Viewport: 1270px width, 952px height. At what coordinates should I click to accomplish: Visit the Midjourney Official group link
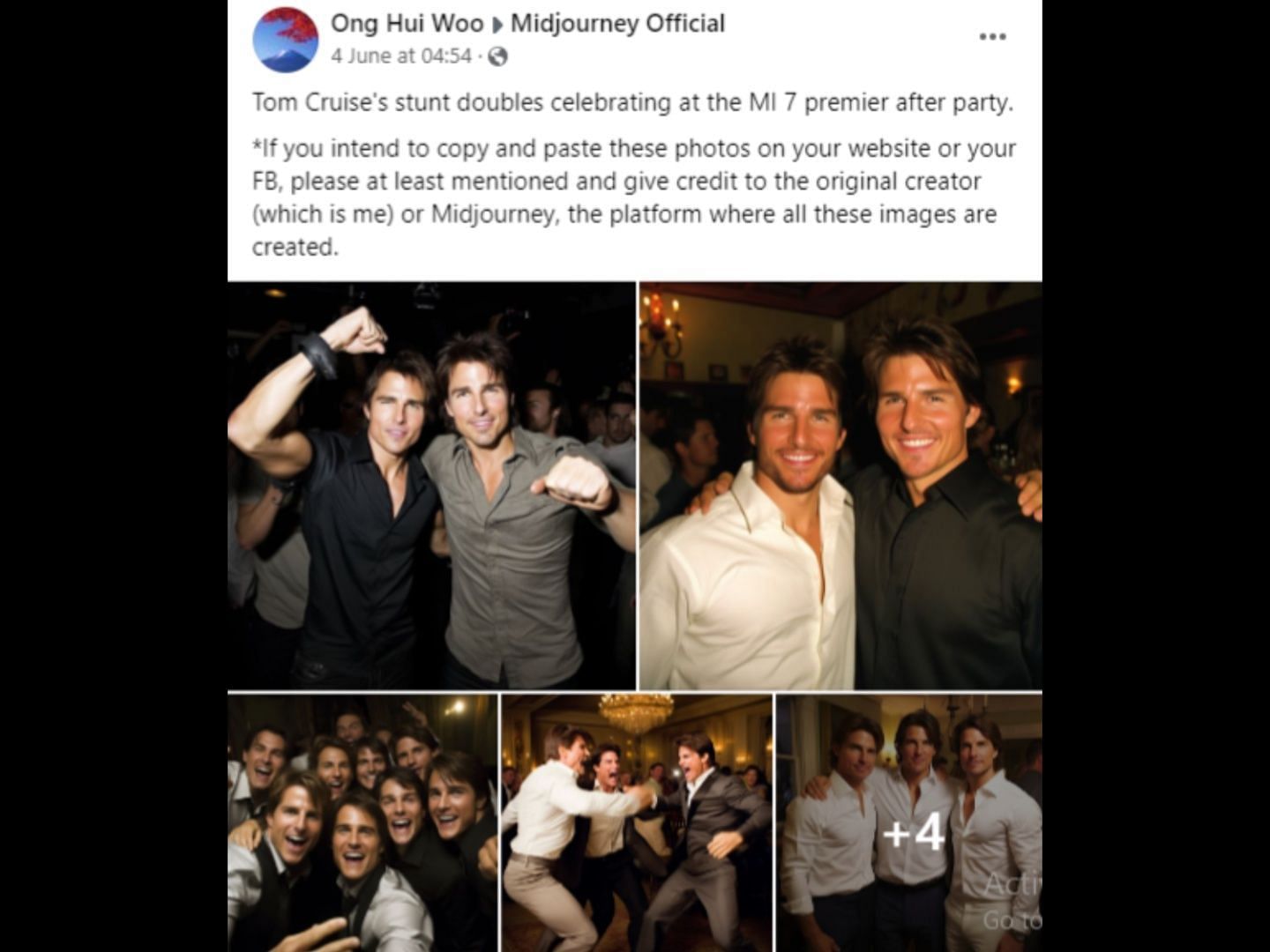coord(617,23)
